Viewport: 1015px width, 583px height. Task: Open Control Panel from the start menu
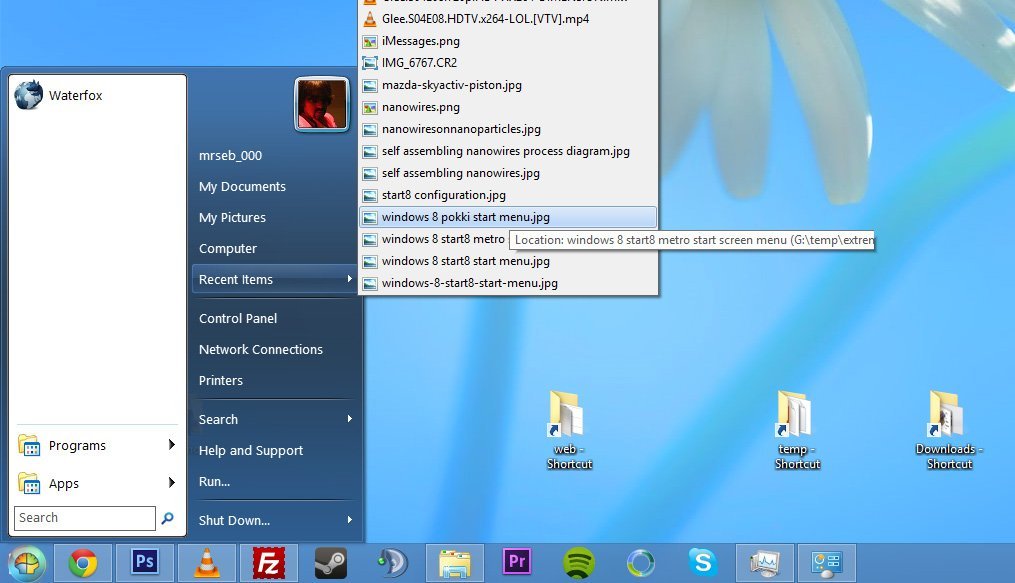coord(238,318)
